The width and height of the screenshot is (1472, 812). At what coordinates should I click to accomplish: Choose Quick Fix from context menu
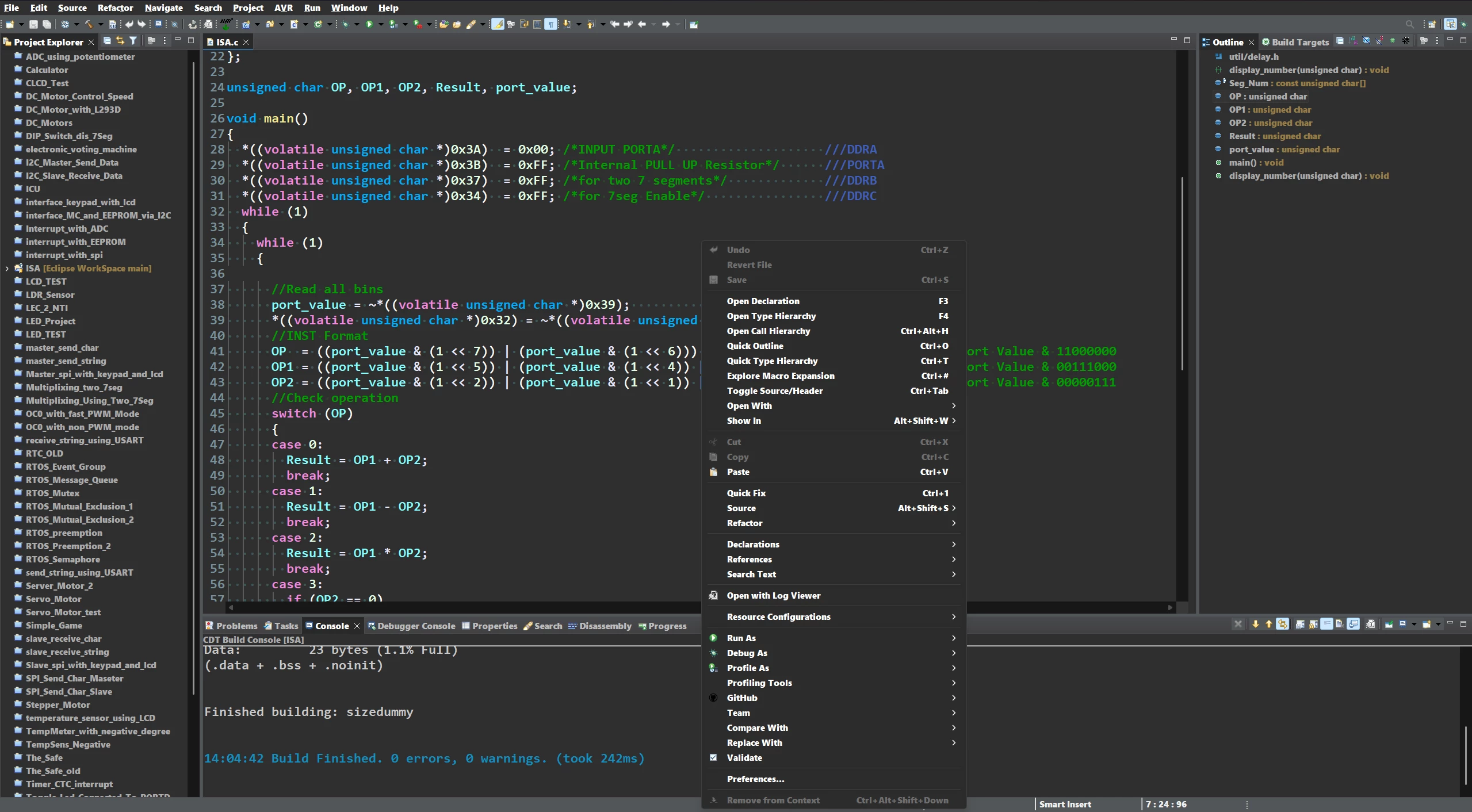click(x=834, y=493)
